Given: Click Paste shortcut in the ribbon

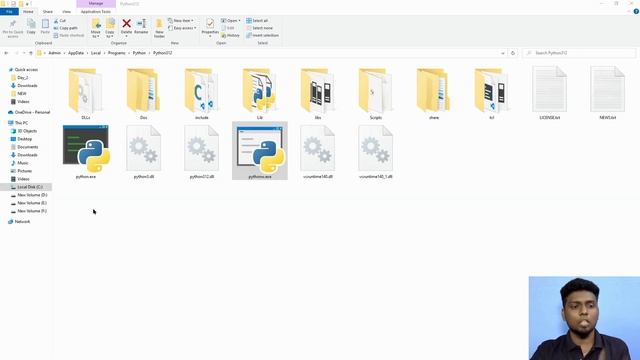Looking at the screenshot, I should point(69,36).
